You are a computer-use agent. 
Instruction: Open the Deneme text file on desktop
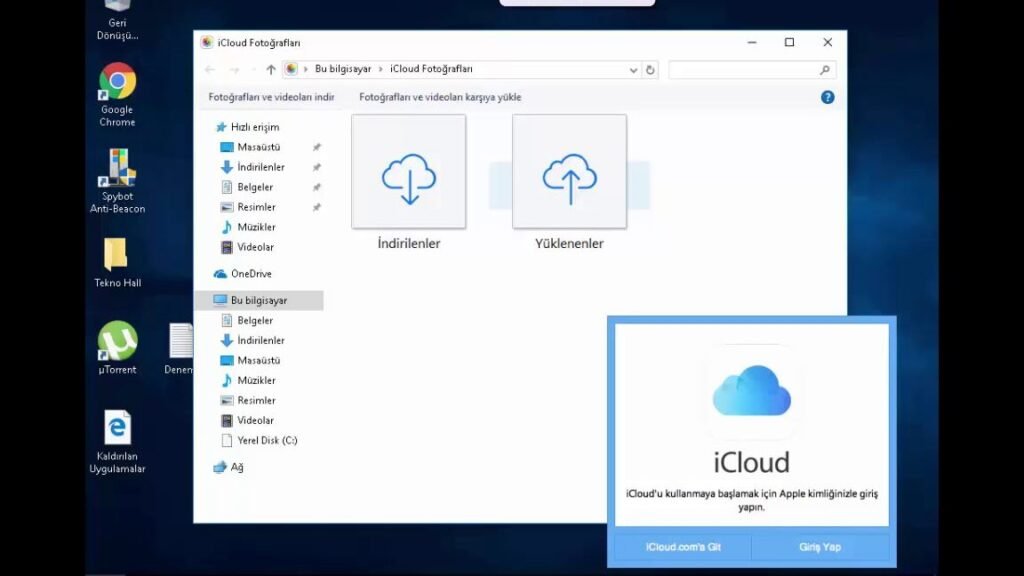pos(180,349)
